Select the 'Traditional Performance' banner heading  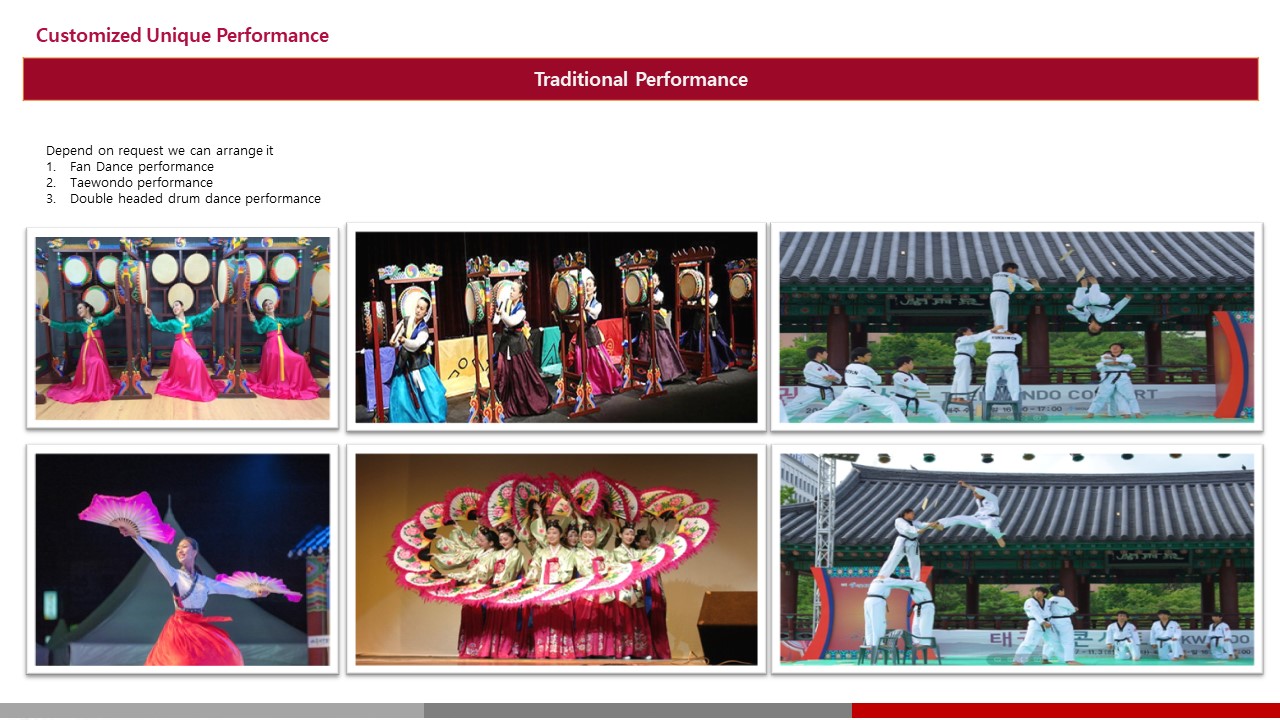click(640, 80)
